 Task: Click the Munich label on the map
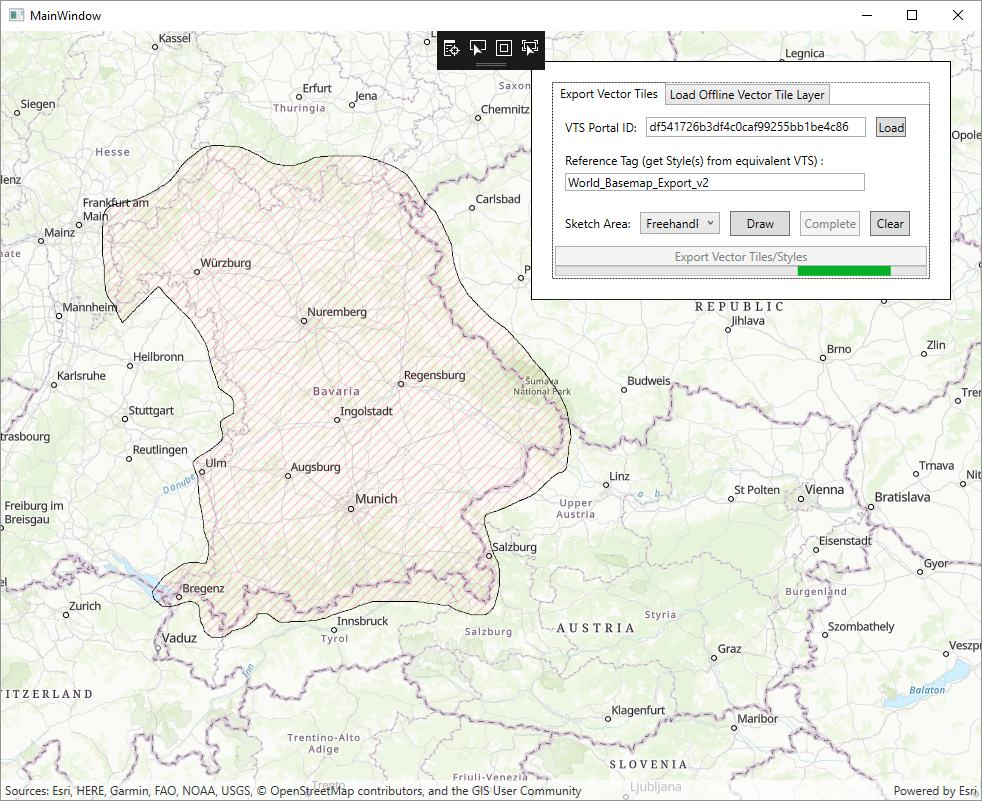click(376, 499)
